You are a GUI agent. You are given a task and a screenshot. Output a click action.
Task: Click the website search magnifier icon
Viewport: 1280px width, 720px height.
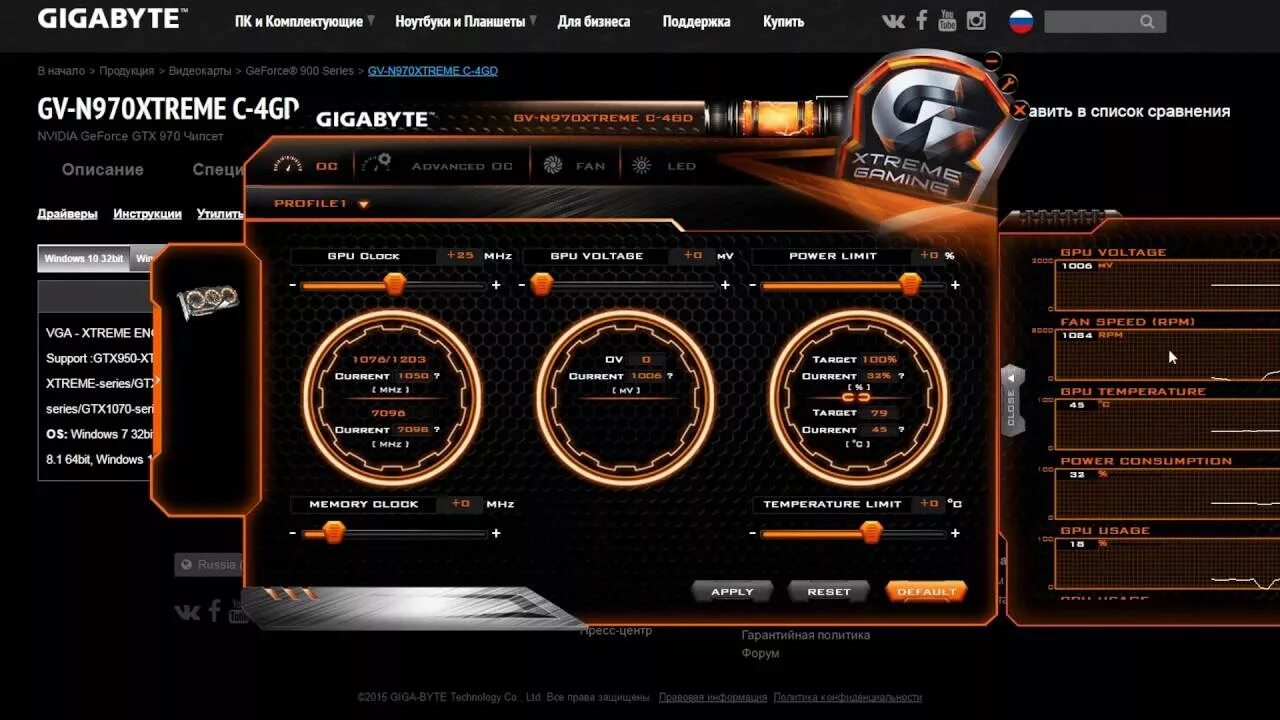pyautogui.click(x=1147, y=21)
